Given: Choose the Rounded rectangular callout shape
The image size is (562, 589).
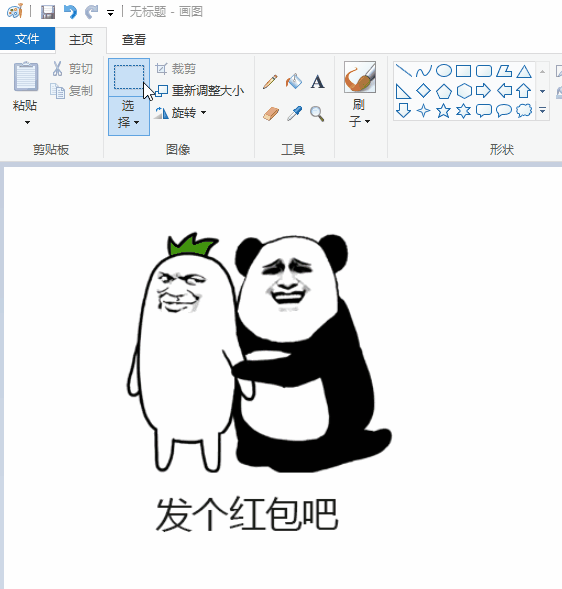Looking at the screenshot, I should (484, 111).
